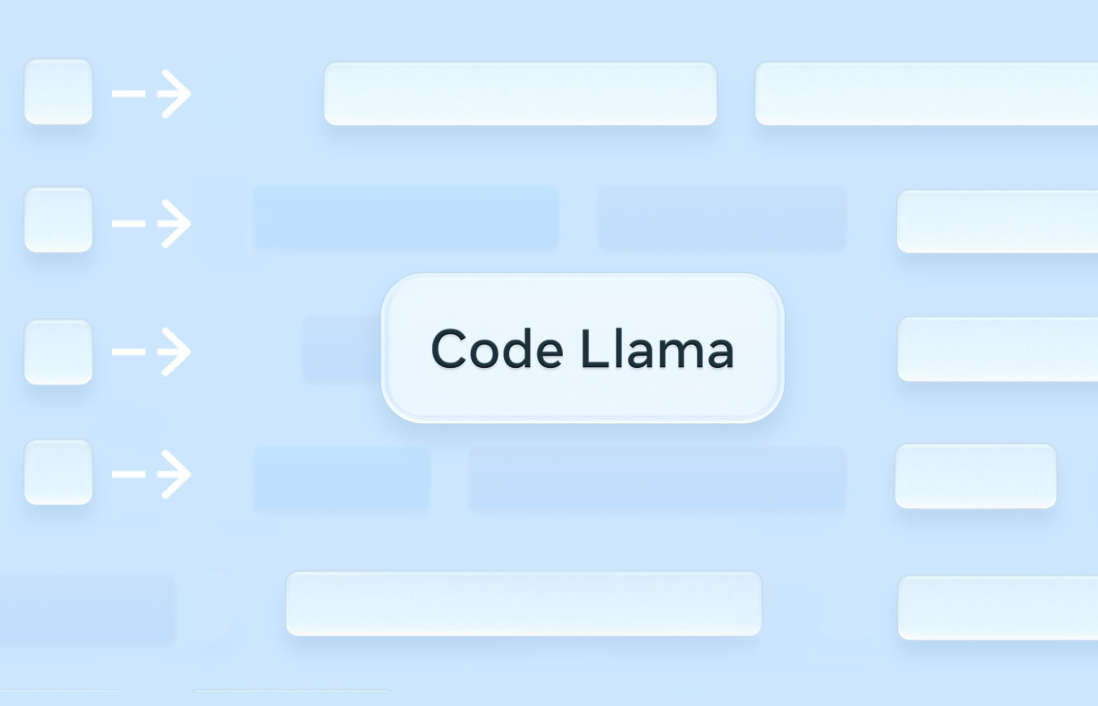Click the arrow icon in the fourth row
This screenshot has height=706, width=1098.
pos(151,474)
